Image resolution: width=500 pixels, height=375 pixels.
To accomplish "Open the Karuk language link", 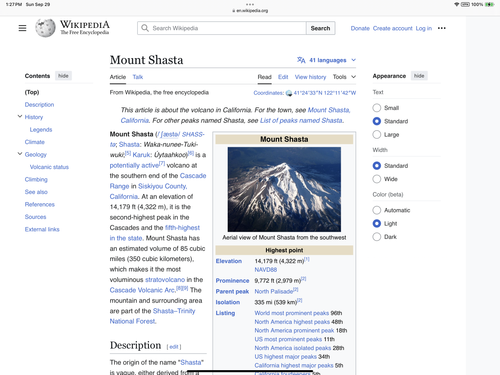I will pos(141,155).
